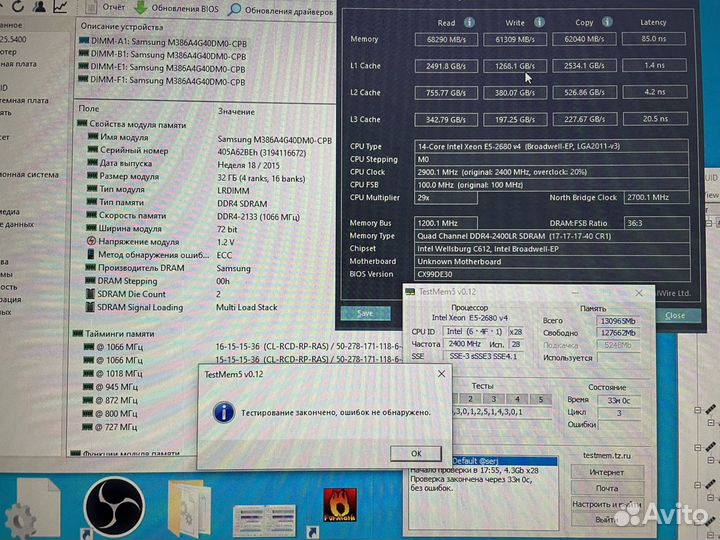Image resolution: width=720 pixels, height=540 pixels.
Task: Click the chip icon beside Тайминги памяти
Action: coord(78,333)
